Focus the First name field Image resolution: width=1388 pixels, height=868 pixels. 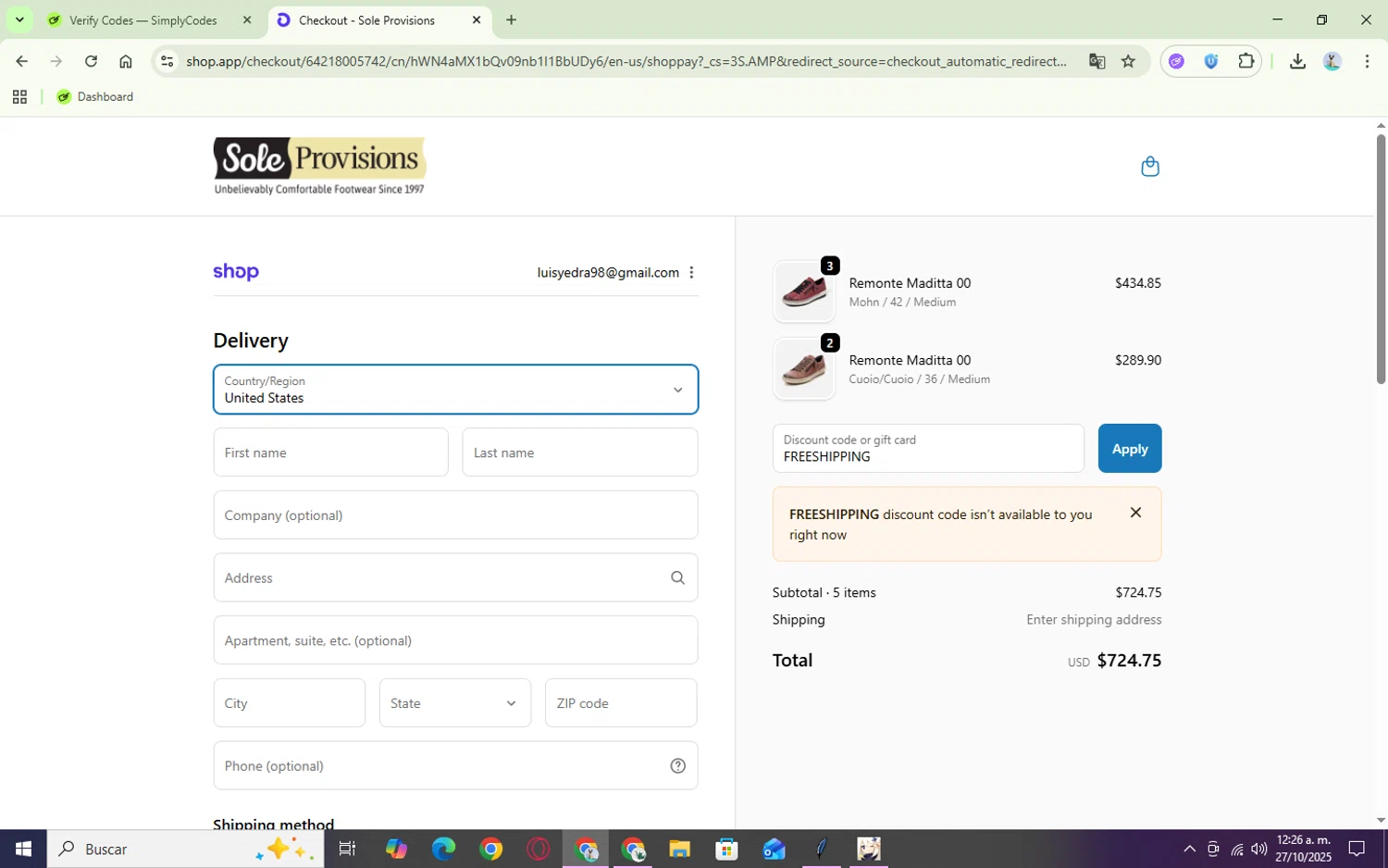pos(330,453)
